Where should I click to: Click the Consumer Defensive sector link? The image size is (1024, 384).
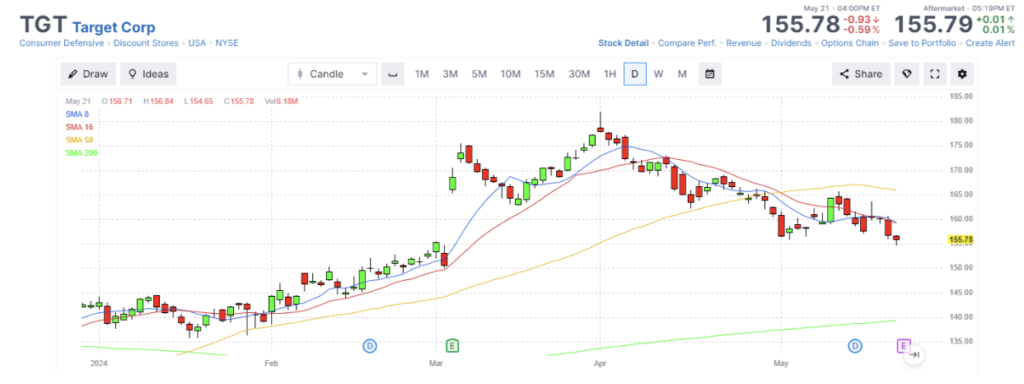click(61, 43)
